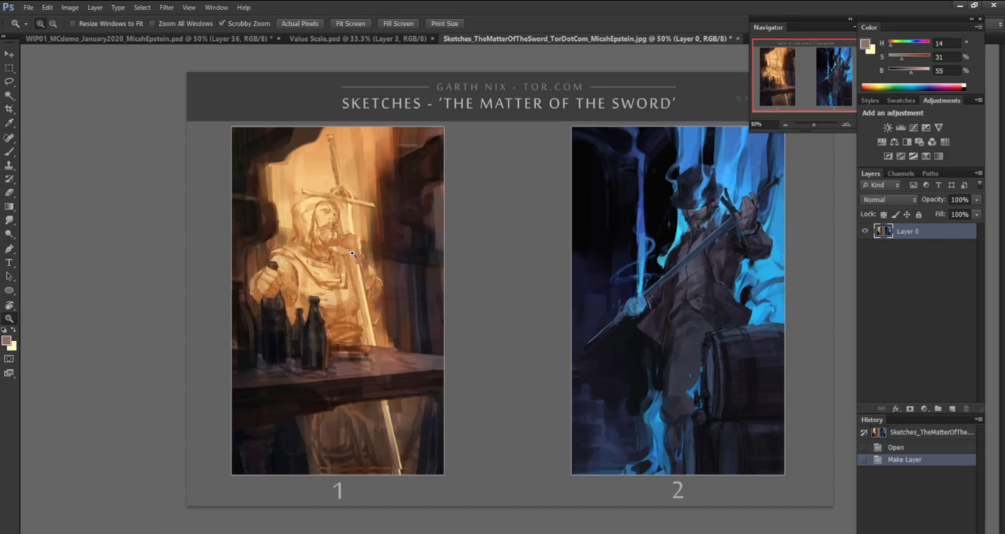Viewport: 1005px width, 534px height.
Task: Select the Dodge tool
Action: click(x=9, y=235)
